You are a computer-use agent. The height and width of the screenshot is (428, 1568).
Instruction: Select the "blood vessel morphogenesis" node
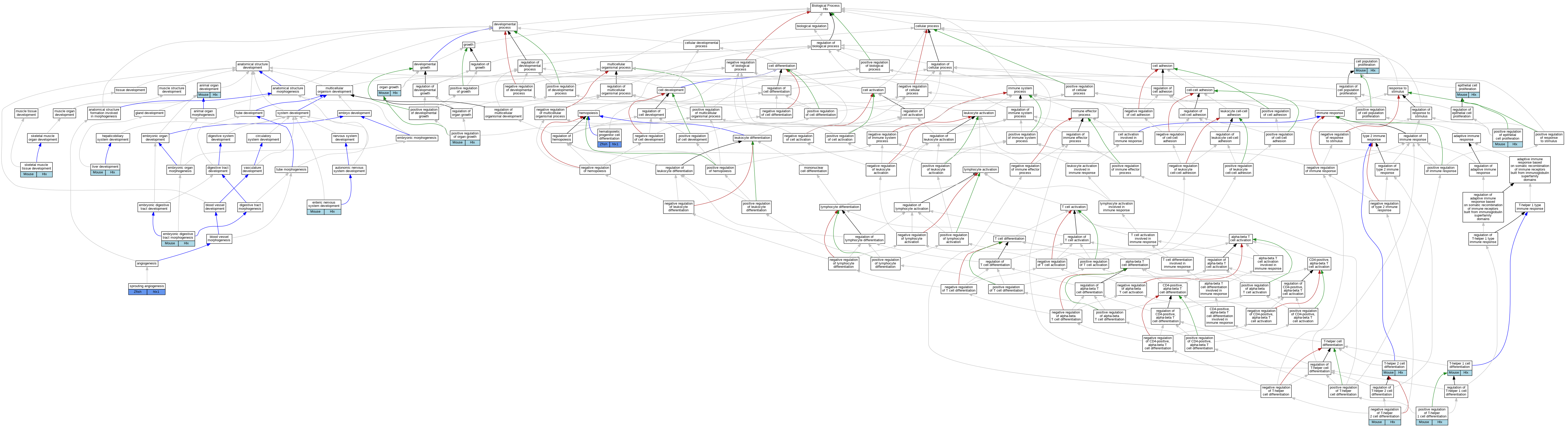(219, 238)
